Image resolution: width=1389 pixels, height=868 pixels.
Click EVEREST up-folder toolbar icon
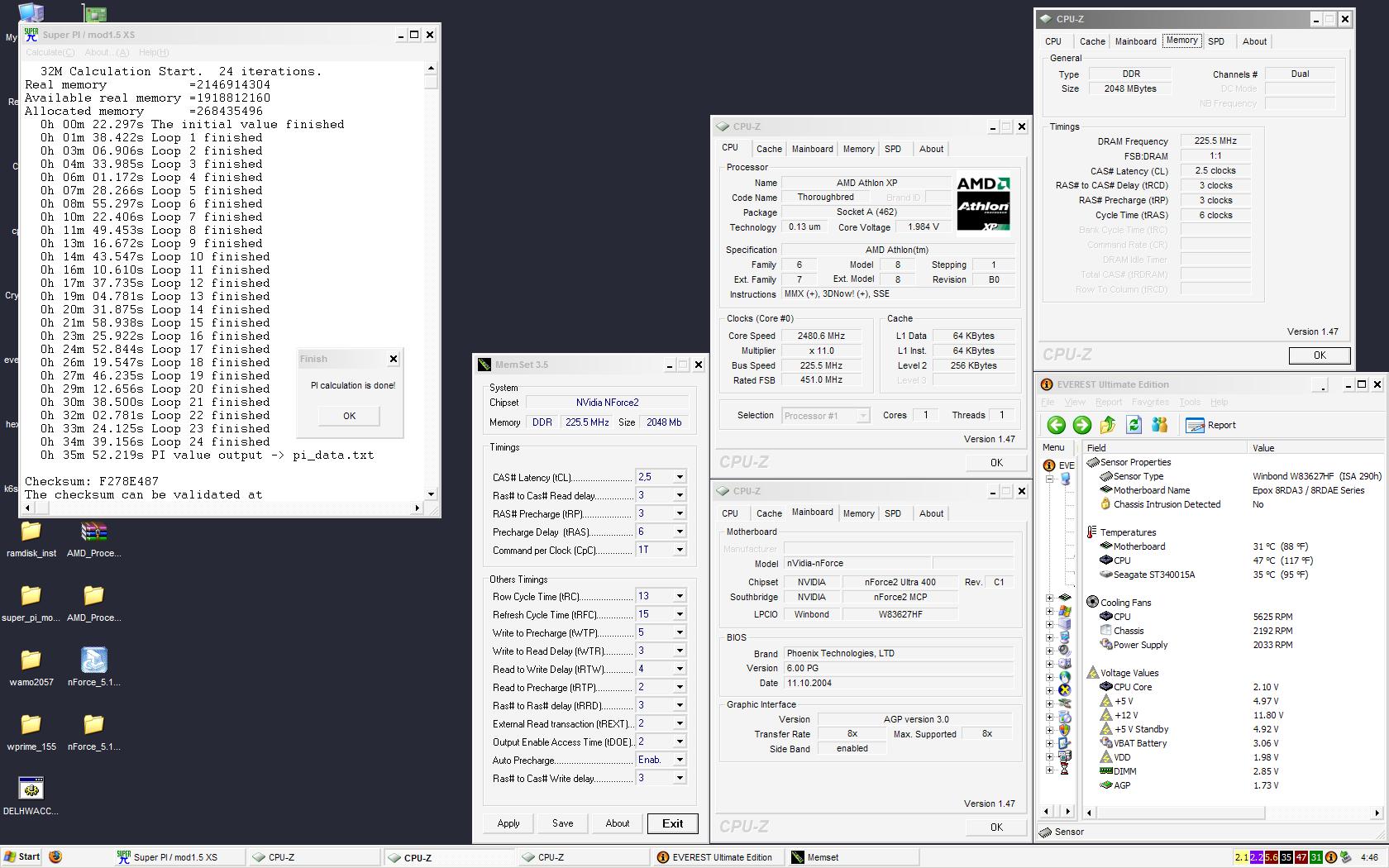tap(1108, 425)
